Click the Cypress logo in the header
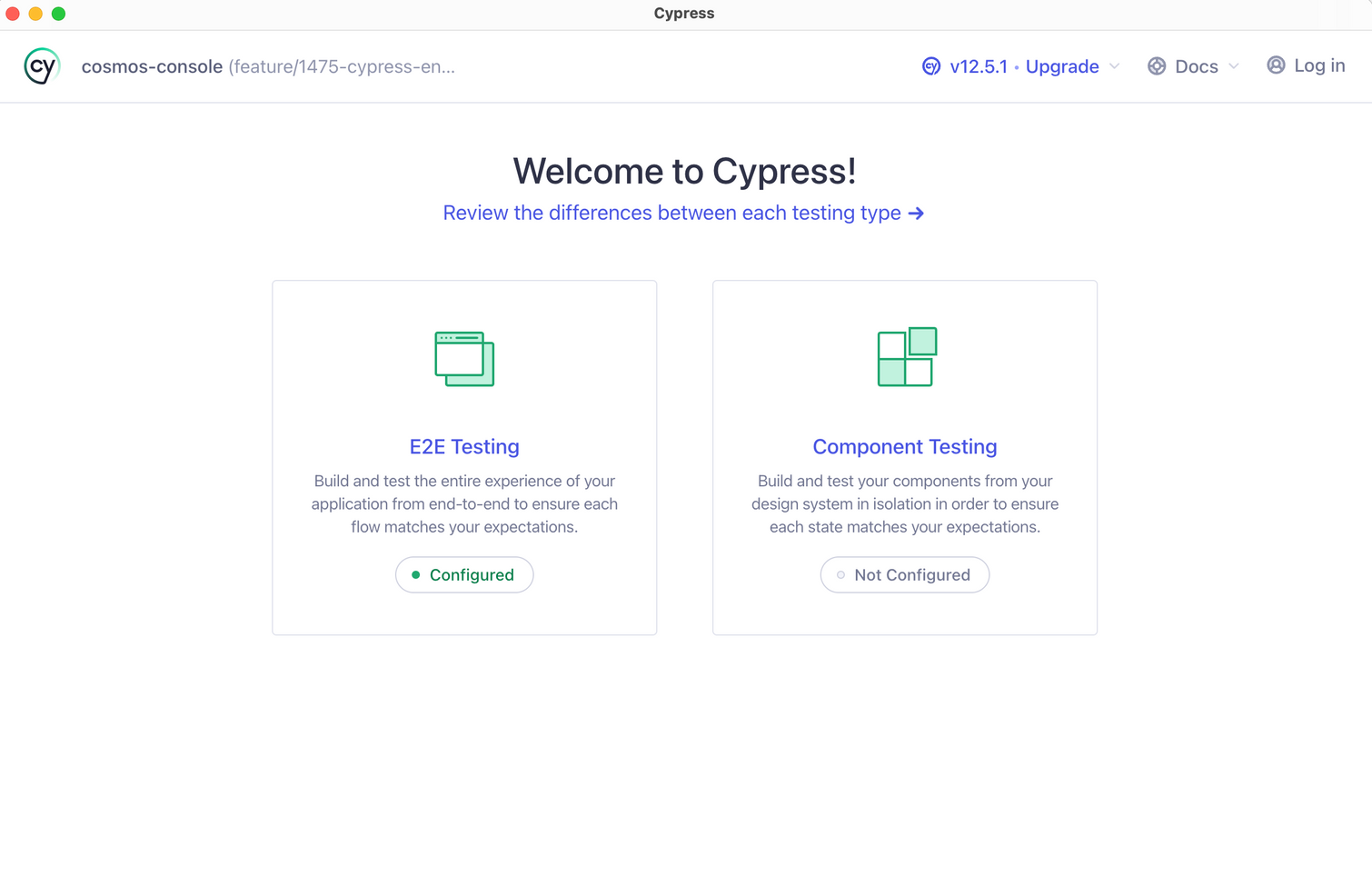 click(x=42, y=66)
